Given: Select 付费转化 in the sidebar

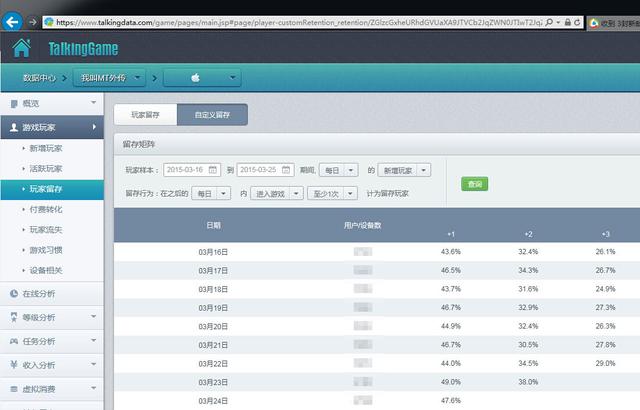Looking at the screenshot, I should (x=46, y=209).
